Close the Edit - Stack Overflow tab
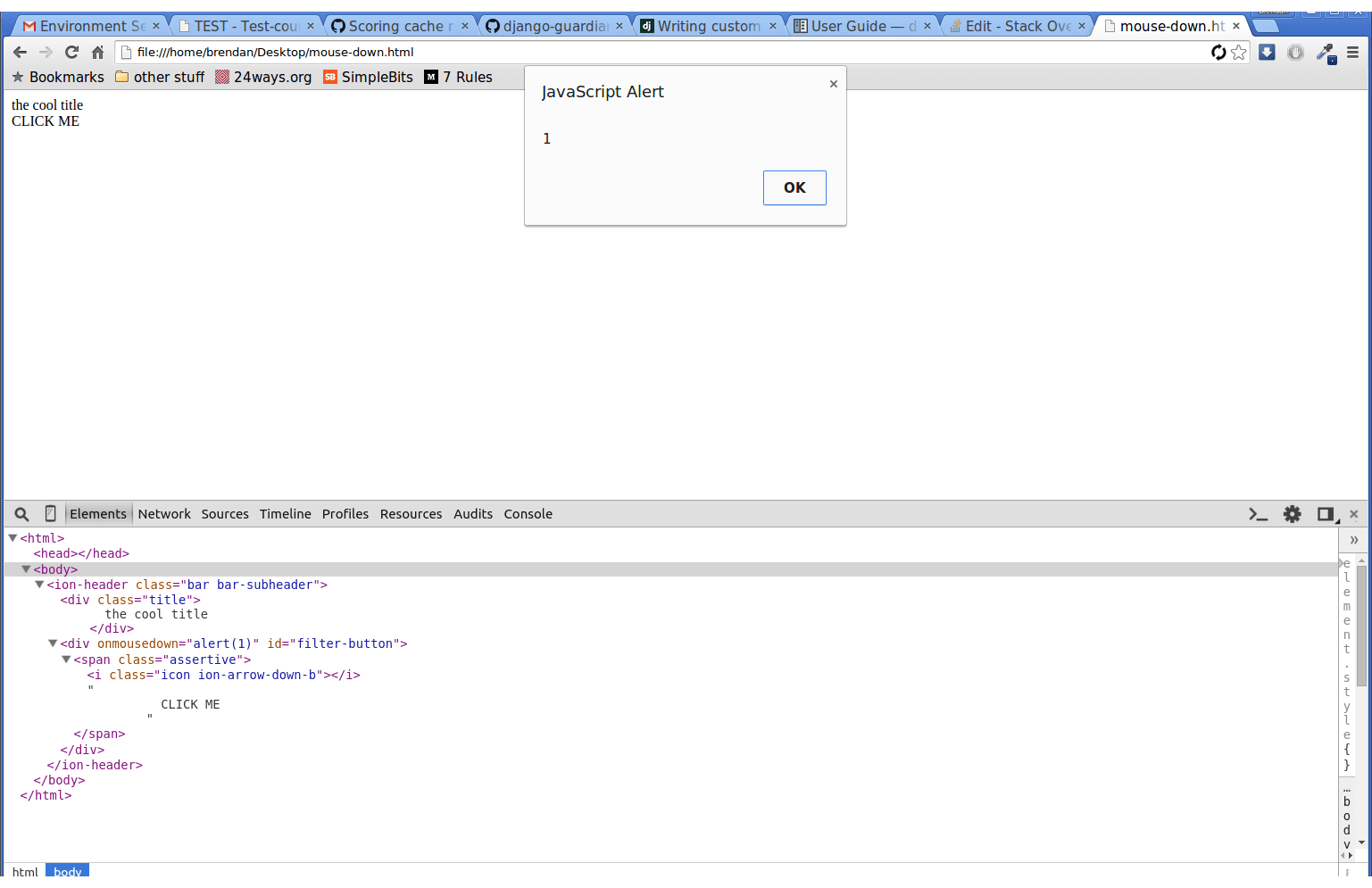Image resolution: width=1372 pixels, height=888 pixels. coord(1082,26)
